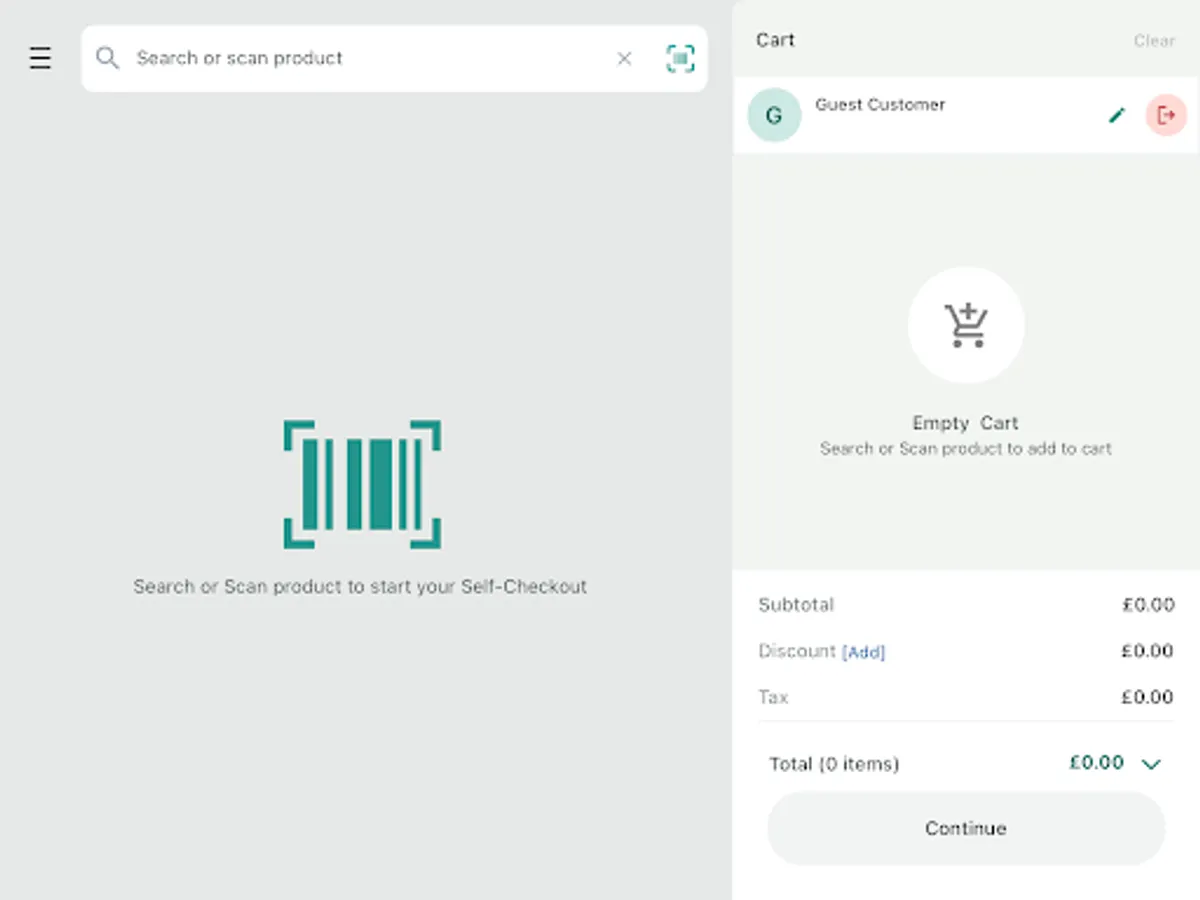Click the Guest Customer avatar
The image size is (1200, 900).
tap(774, 115)
